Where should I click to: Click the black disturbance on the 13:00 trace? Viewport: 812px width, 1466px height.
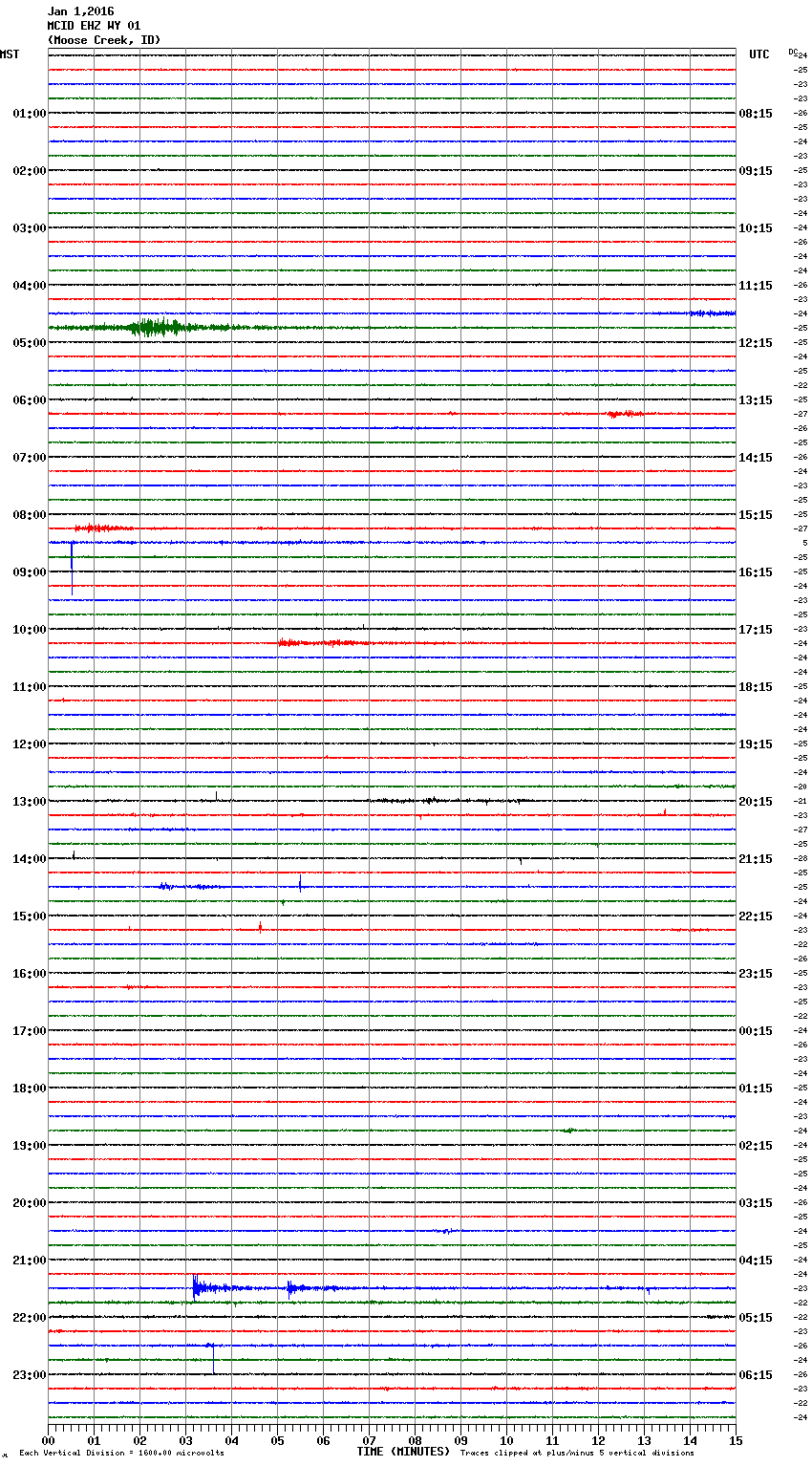pyautogui.click(x=430, y=800)
